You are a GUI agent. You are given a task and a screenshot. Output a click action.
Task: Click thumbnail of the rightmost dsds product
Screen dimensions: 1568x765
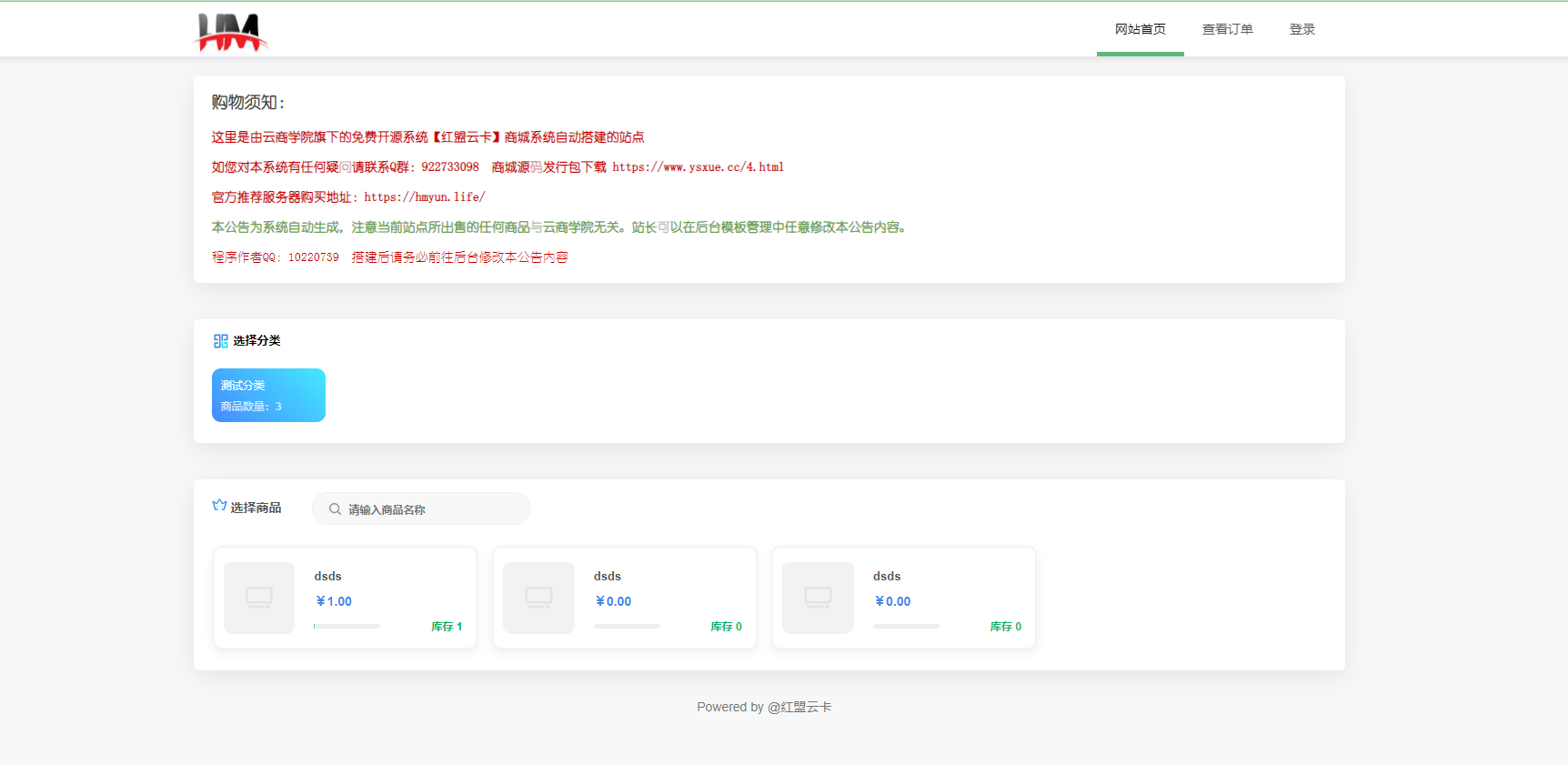click(x=818, y=598)
